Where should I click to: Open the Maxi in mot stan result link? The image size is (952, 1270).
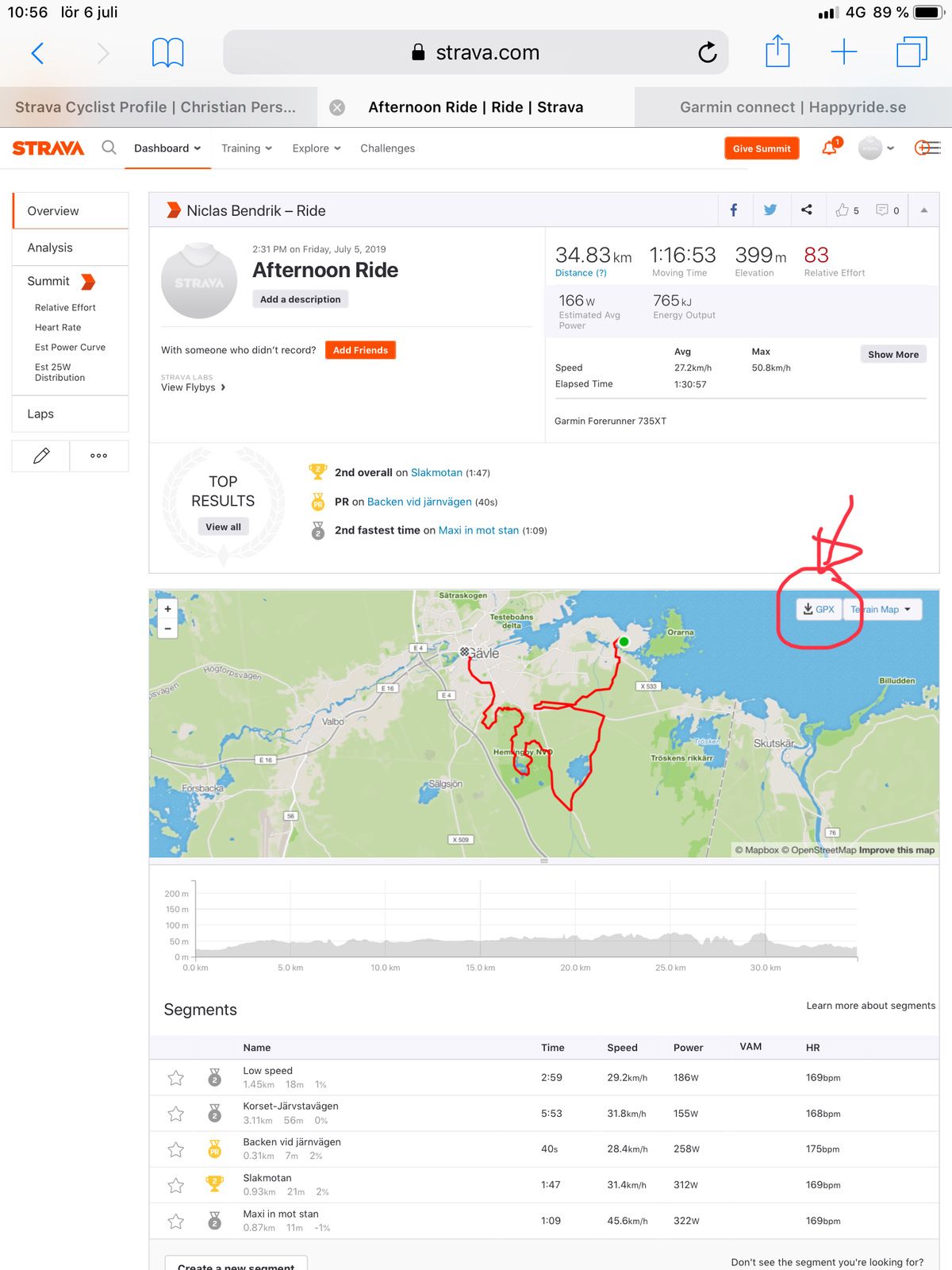click(479, 530)
